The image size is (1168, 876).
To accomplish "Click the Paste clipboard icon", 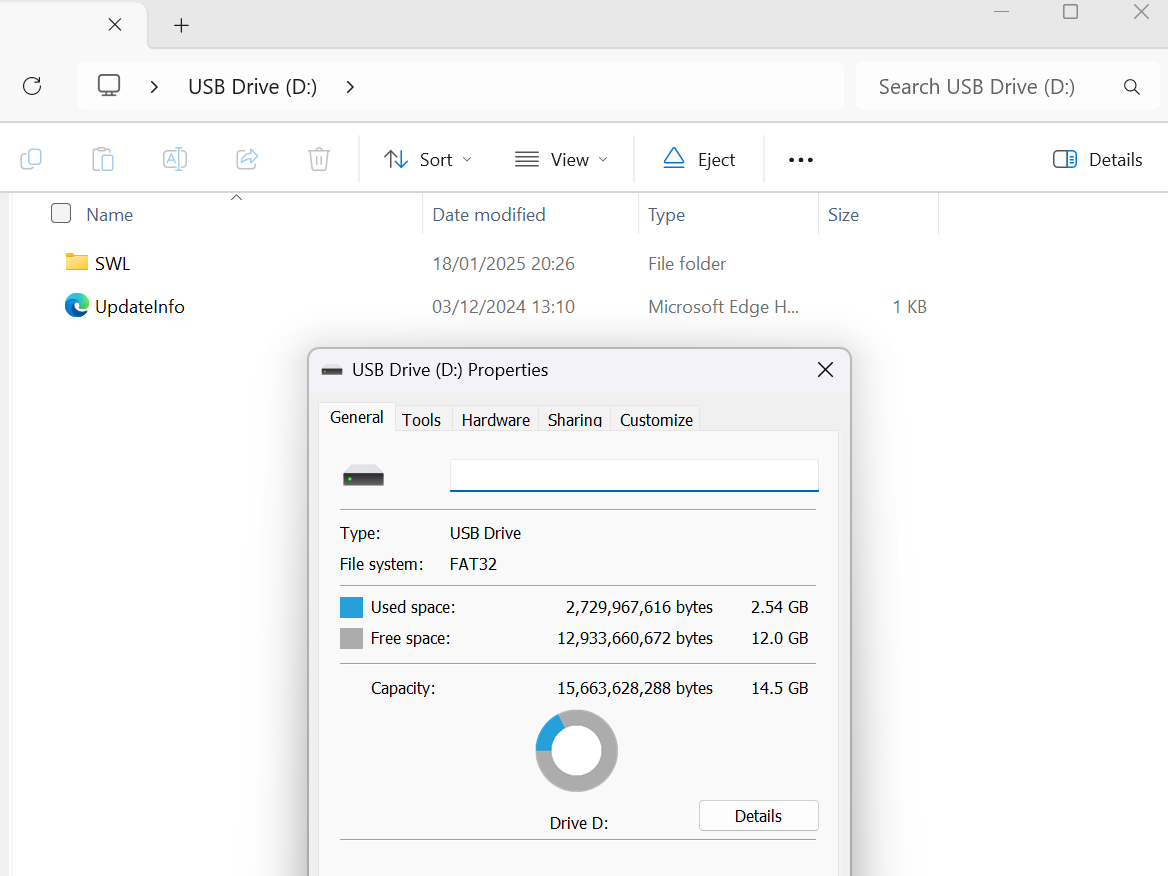I will click(x=103, y=159).
